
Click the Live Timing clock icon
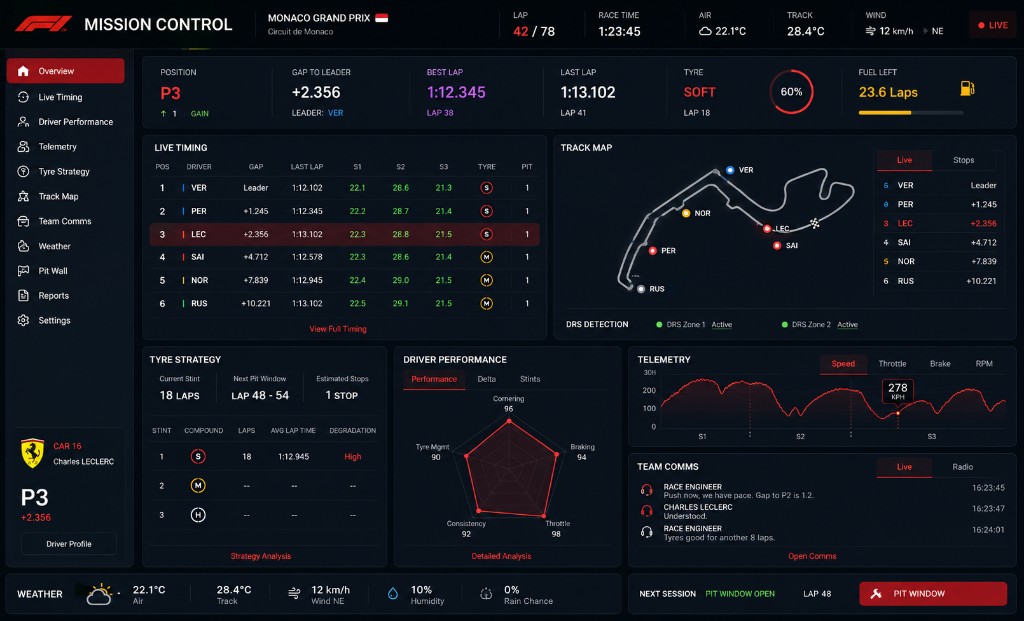24,97
